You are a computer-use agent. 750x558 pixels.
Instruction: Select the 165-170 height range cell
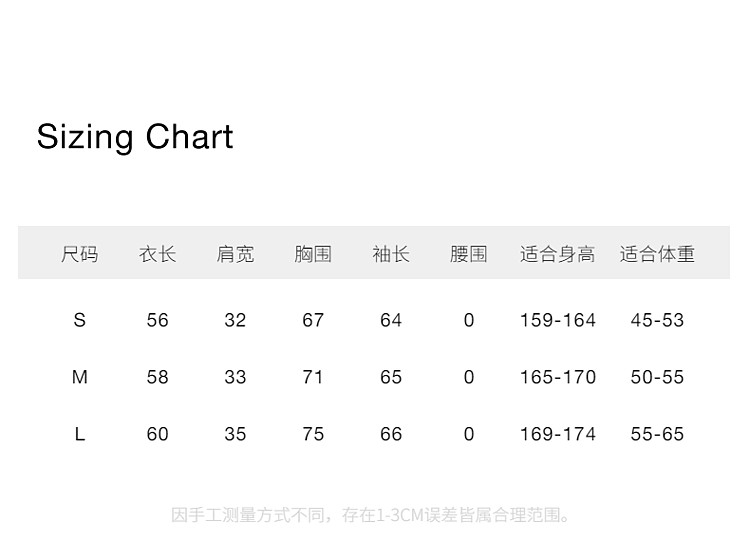point(557,377)
